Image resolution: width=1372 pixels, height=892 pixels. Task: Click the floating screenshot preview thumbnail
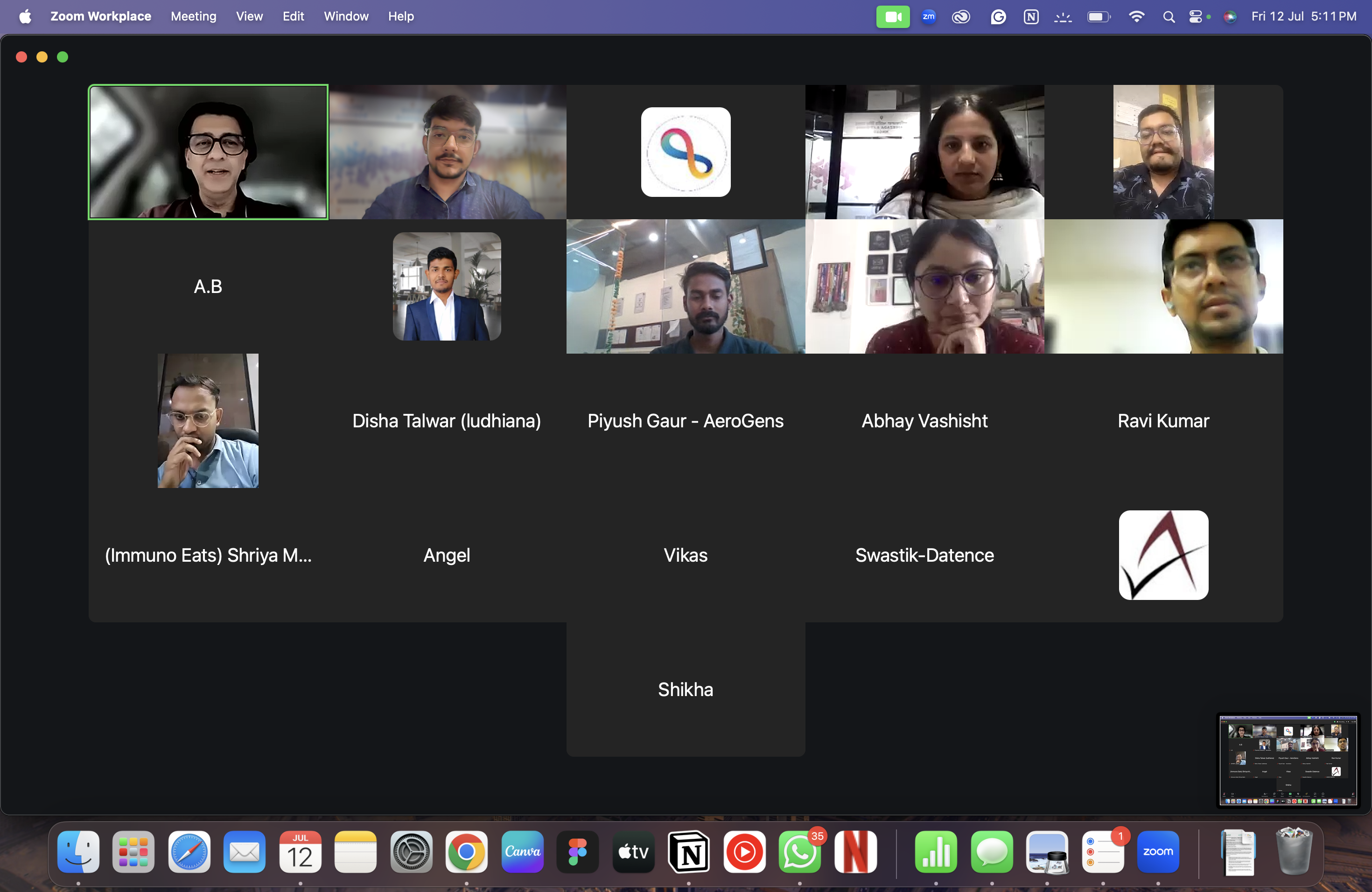(x=1288, y=760)
